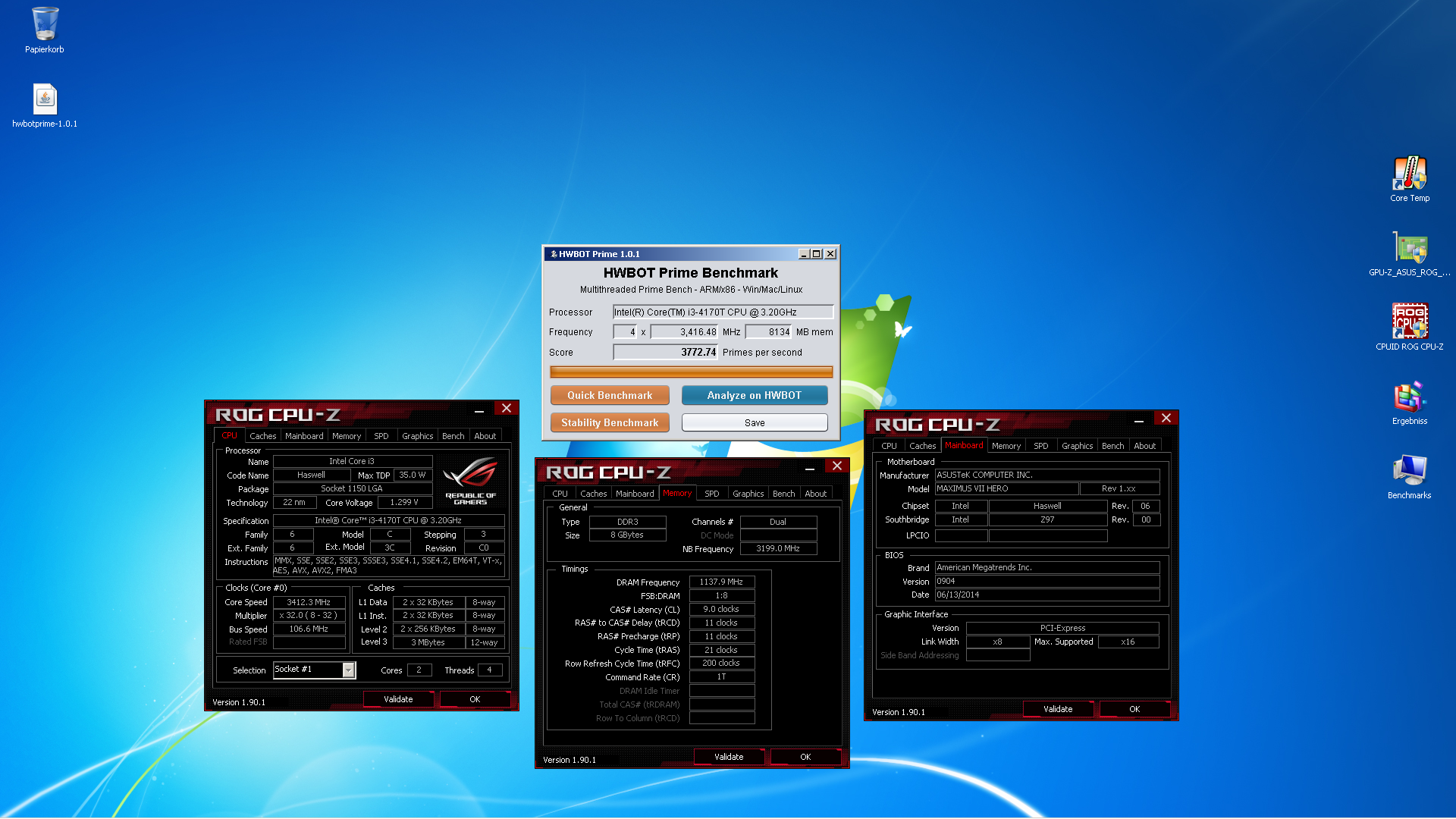Click the Save button in HWBOT Prime
This screenshot has width=1456, height=819.
(755, 422)
